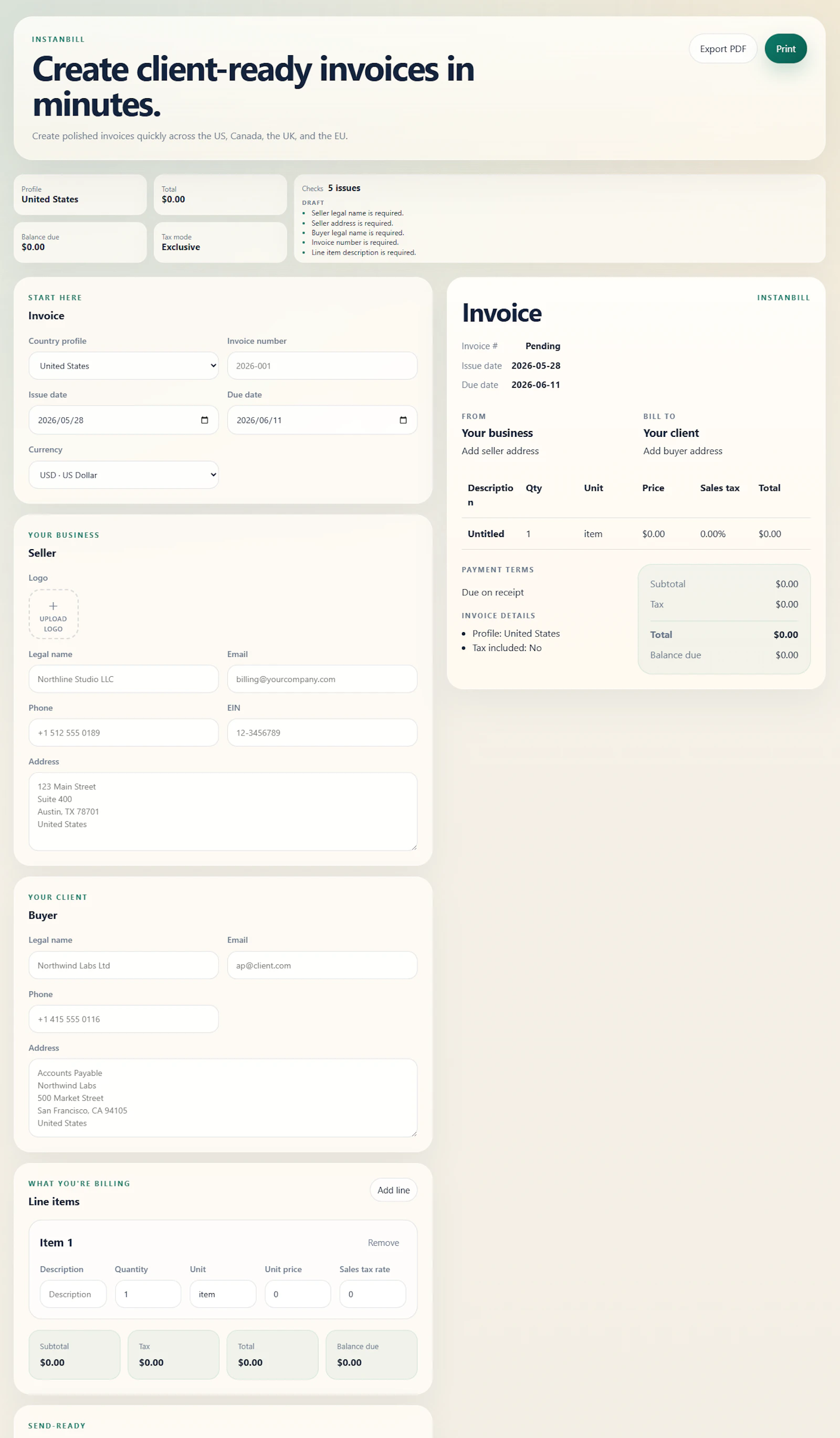Open the Currency dropdown

coord(123,475)
